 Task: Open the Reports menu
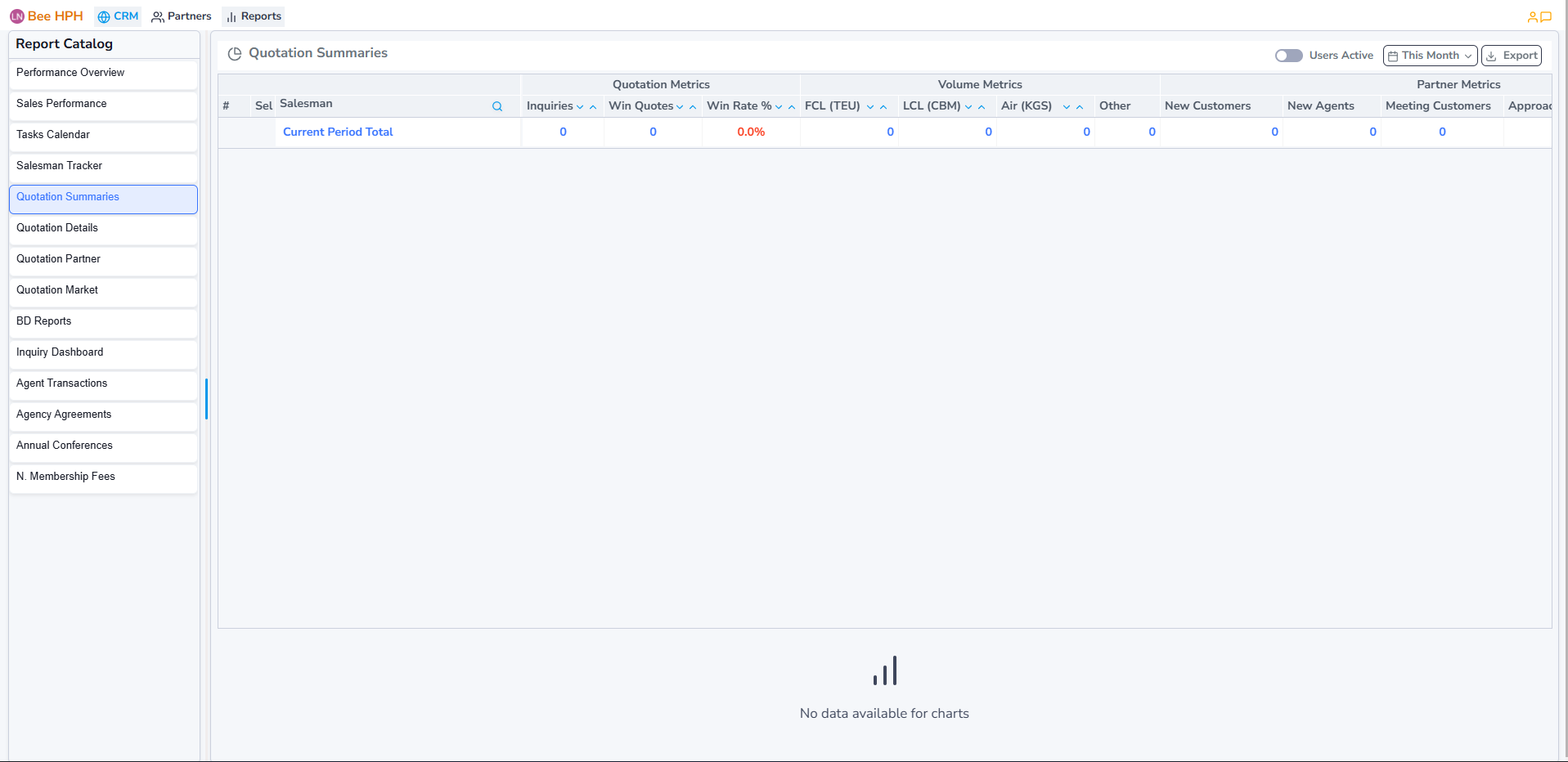pyautogui.click(x=254, y=16)
